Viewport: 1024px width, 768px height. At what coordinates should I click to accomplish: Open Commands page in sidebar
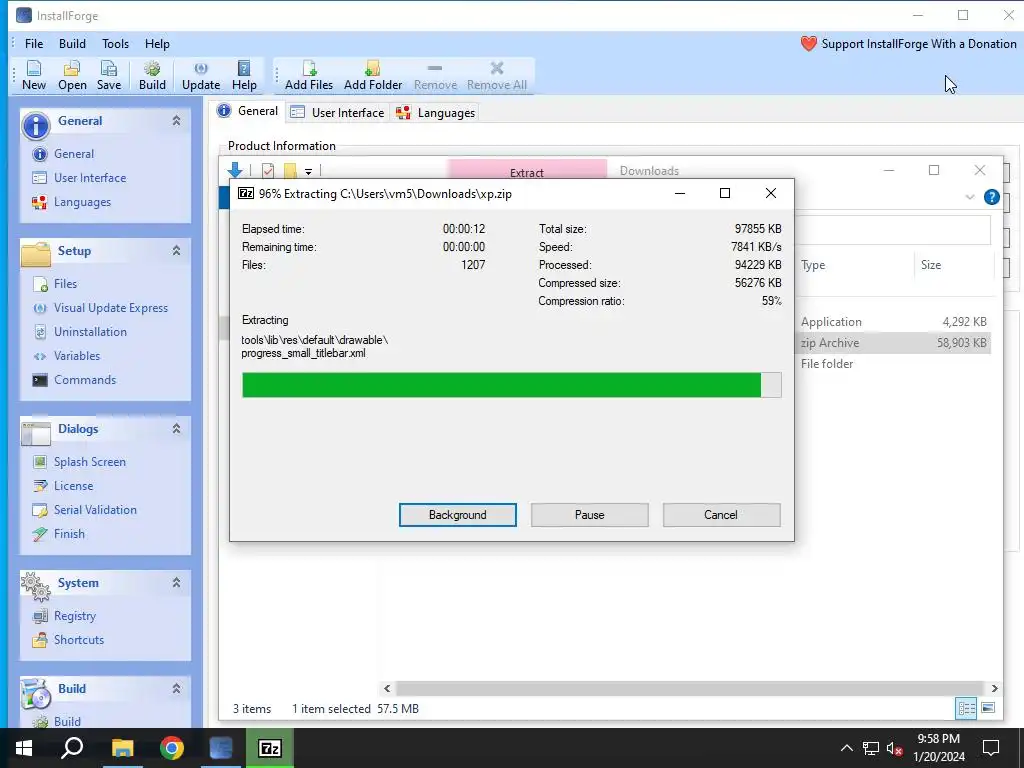point(74,380)
